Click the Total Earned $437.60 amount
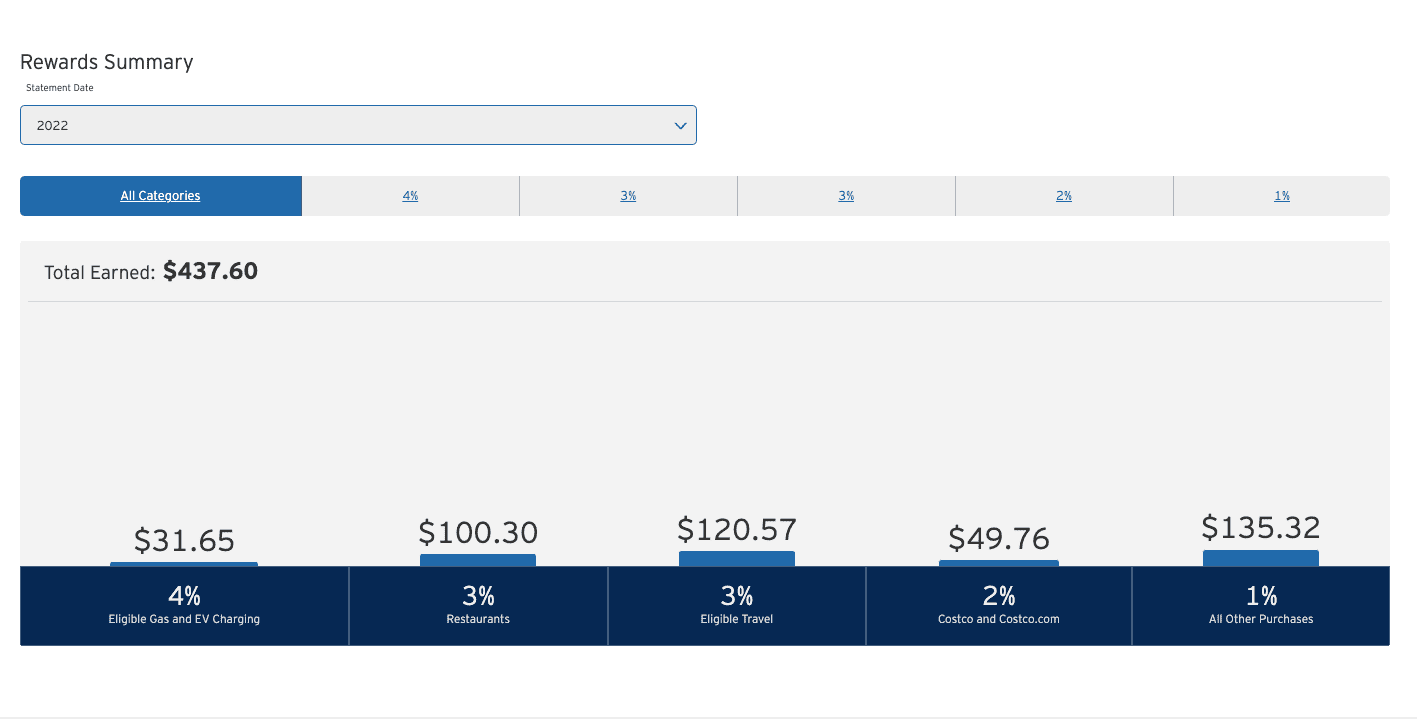 tap(210, 271)
